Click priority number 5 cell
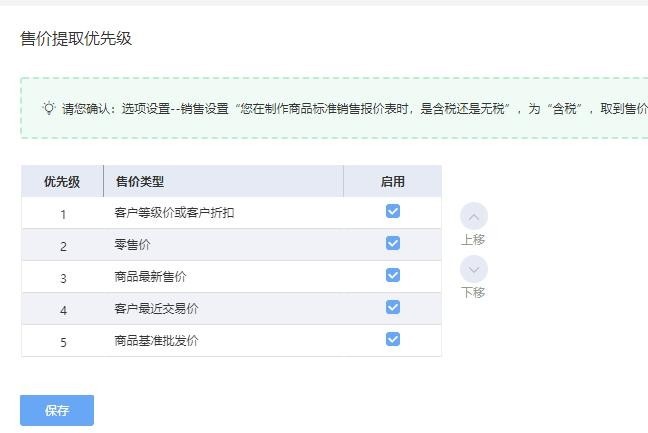This screenshot has width=648, height=433. point(63,342)
